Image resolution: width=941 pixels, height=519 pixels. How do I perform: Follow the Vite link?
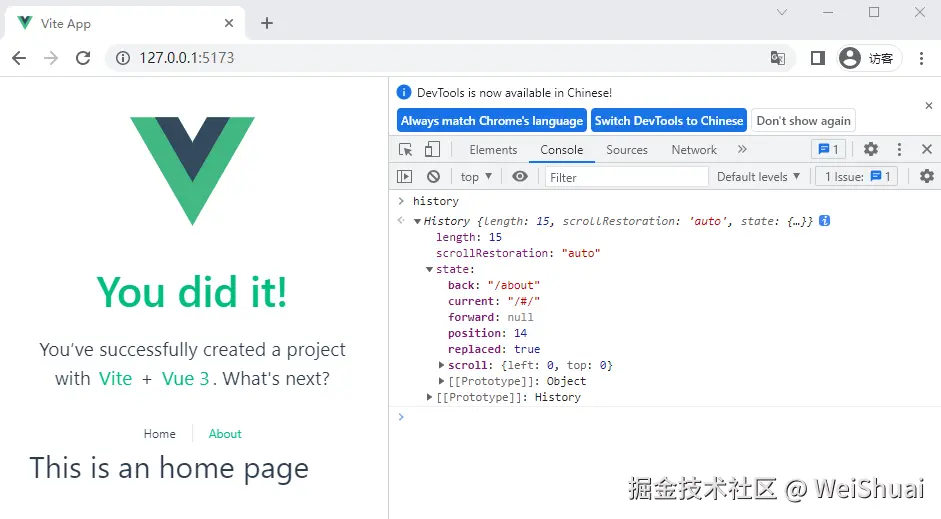pos(115,379)
